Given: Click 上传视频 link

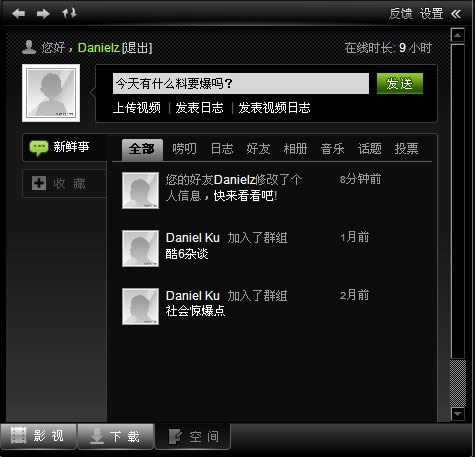Looking at the screenshot, I should [137, 108].
